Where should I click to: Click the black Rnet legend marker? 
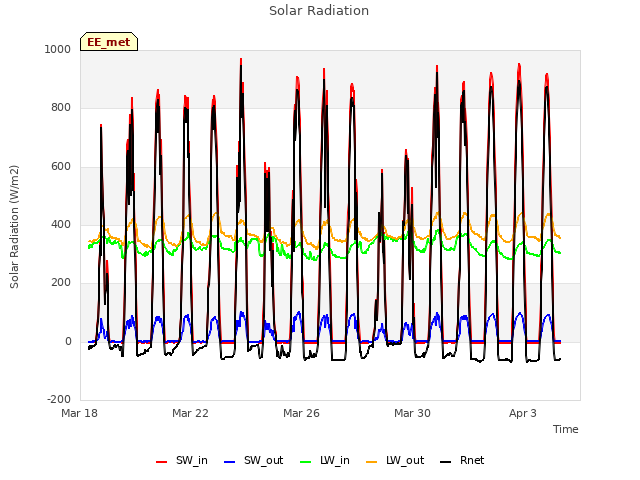point(445,462)
